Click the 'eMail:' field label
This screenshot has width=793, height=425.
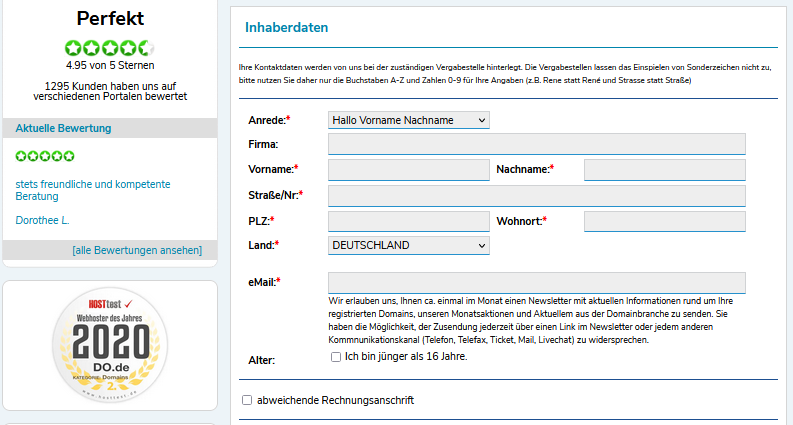(264, 282)
